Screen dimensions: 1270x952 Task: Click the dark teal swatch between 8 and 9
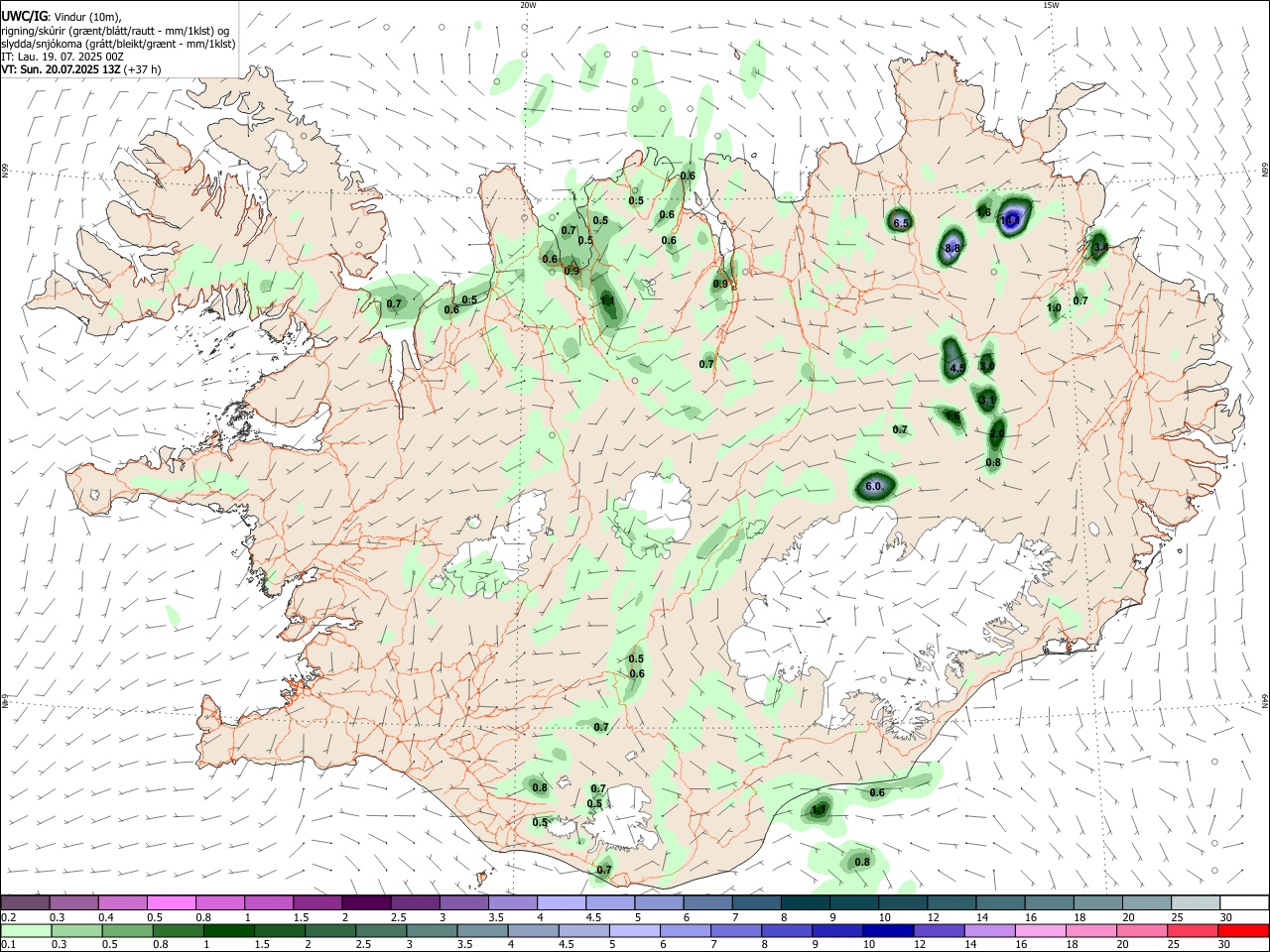pos(805,902)
